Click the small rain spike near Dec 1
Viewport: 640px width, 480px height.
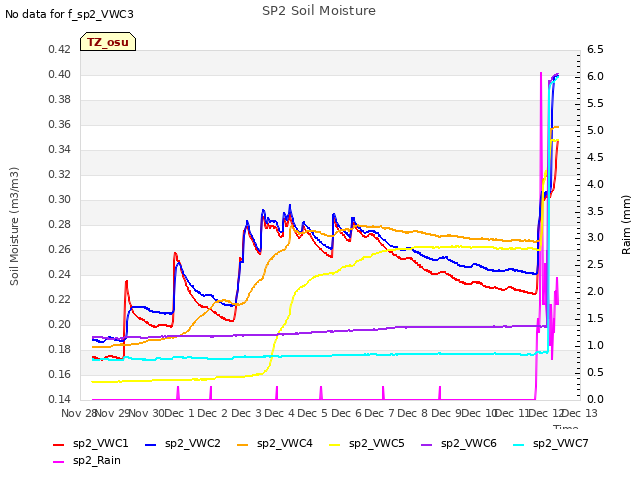pos(178,393)
